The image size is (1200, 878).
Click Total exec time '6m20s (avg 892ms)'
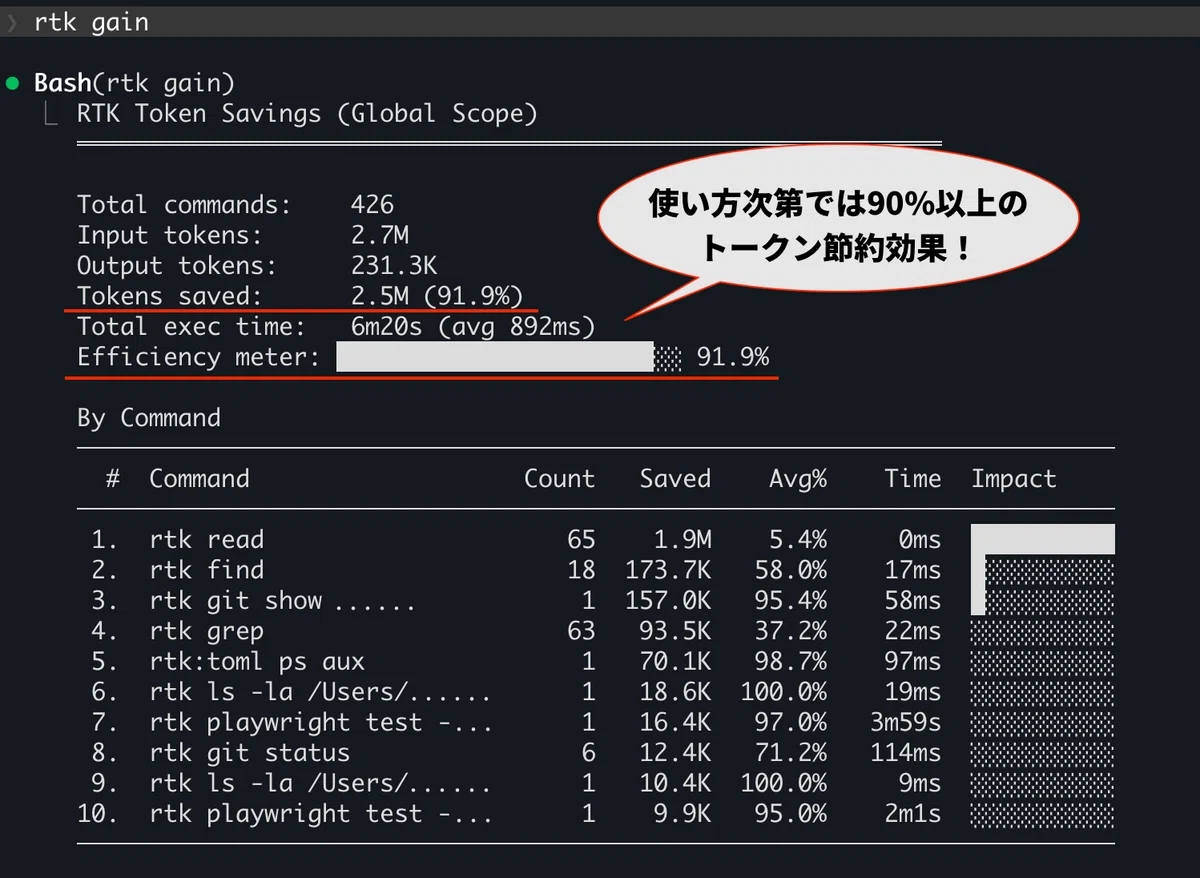(x=473, y=326)
